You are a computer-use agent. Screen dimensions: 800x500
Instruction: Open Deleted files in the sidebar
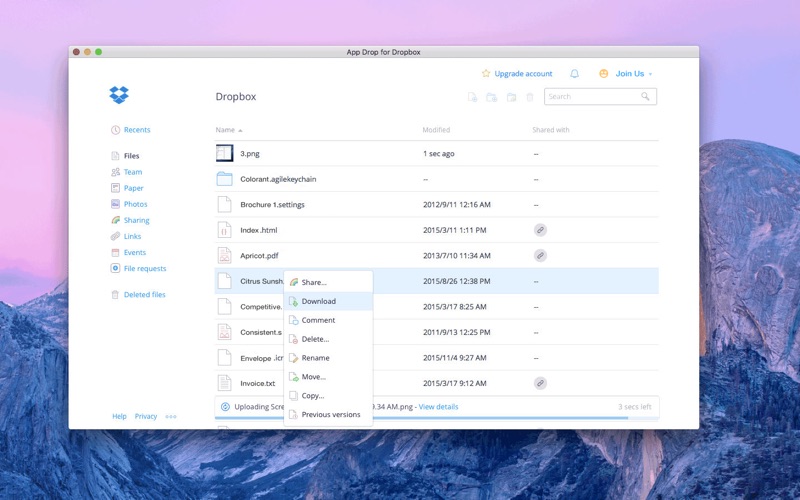point(144,295)
